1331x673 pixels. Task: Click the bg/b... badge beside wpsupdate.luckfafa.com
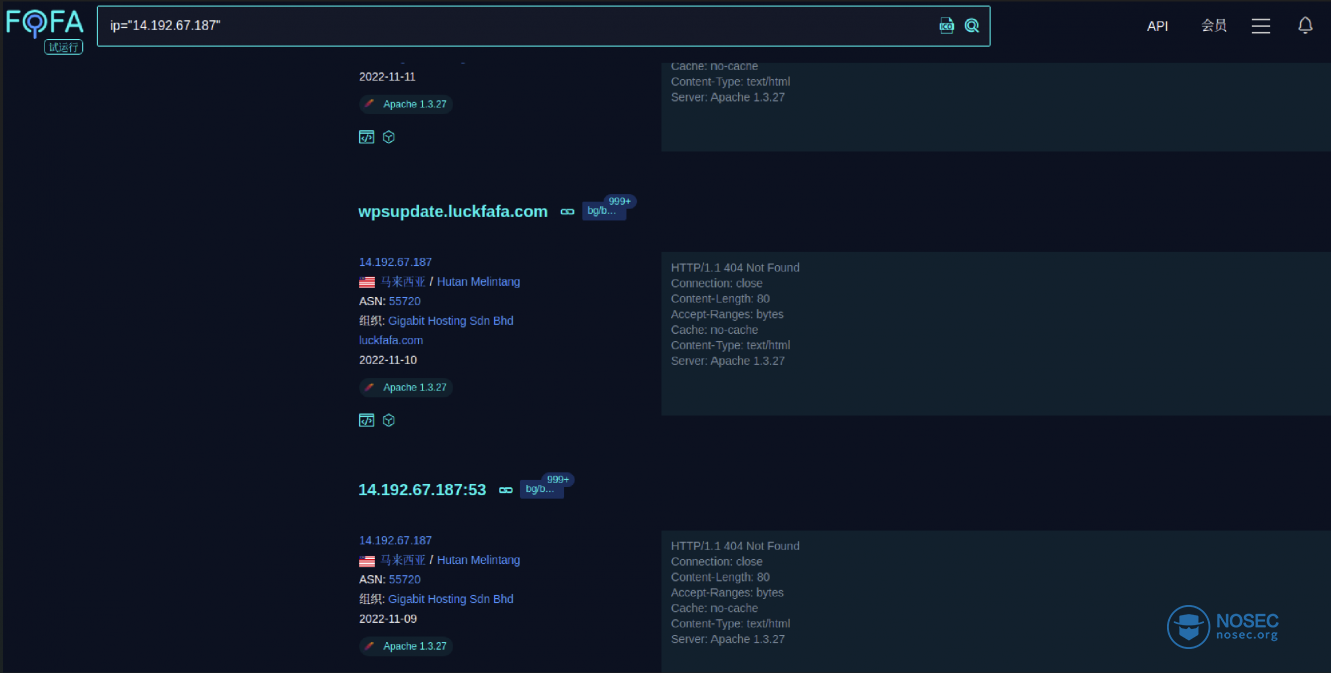(604, 211)
